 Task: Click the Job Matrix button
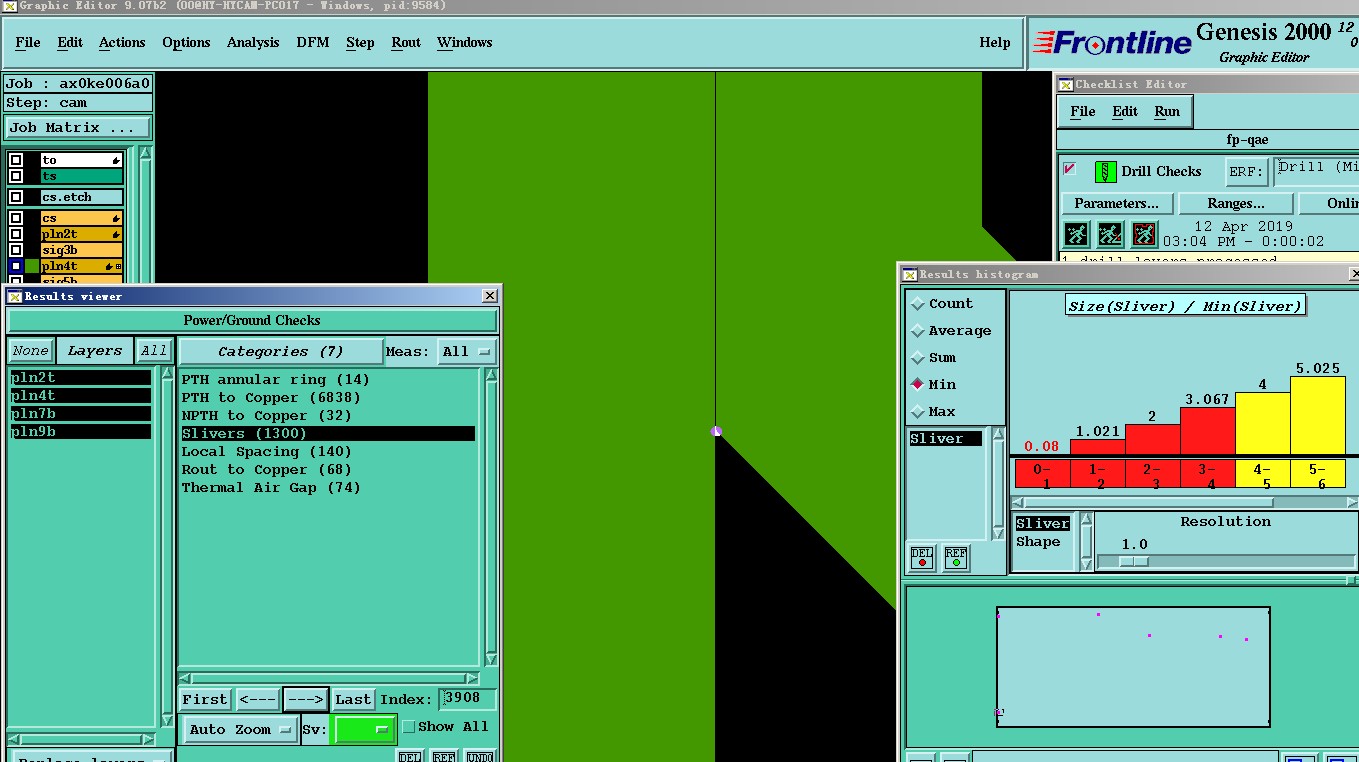[x=79, y=128]
